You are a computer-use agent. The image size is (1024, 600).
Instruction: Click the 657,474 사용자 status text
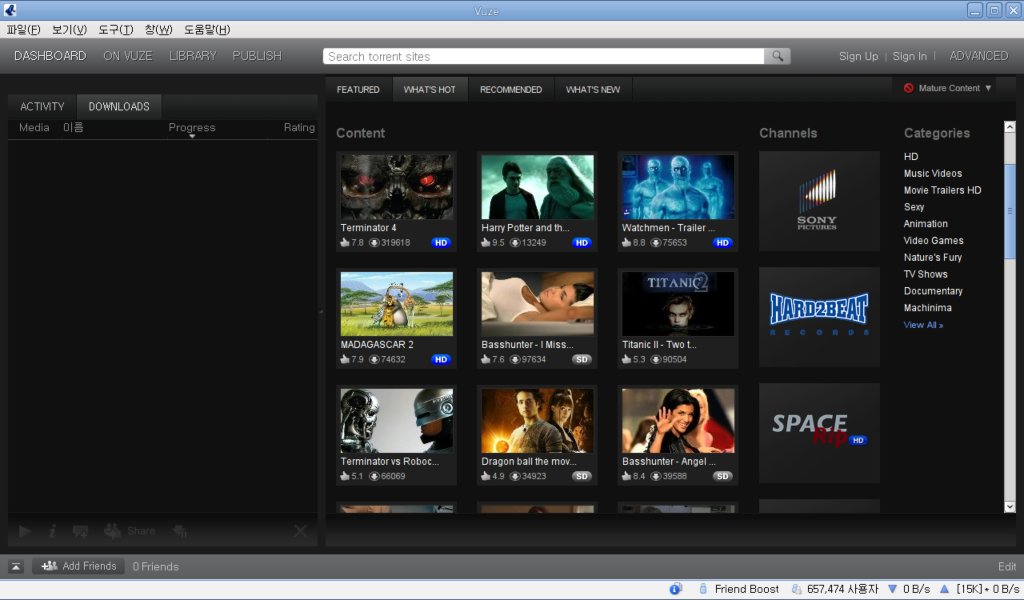tap(842, 589)
